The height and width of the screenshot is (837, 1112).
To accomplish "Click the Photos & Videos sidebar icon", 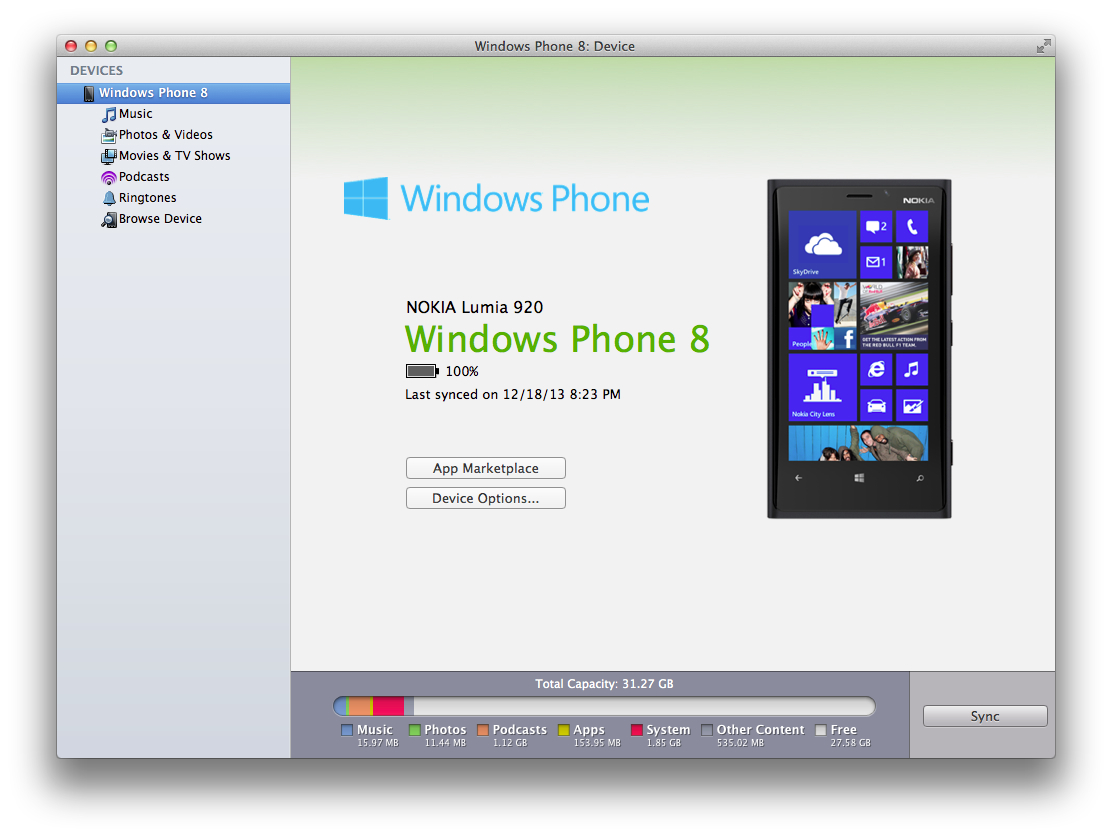I will 109,135.
